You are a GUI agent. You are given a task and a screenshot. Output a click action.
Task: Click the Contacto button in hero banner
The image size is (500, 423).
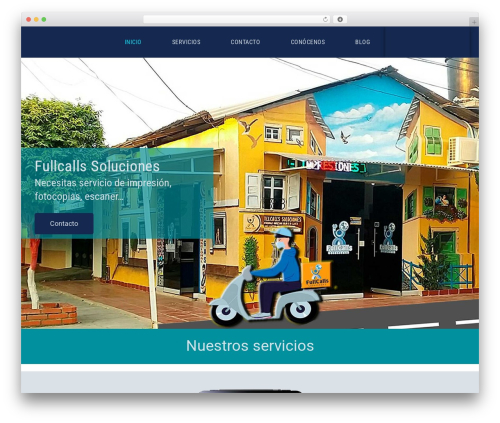[x=64, y=224]
